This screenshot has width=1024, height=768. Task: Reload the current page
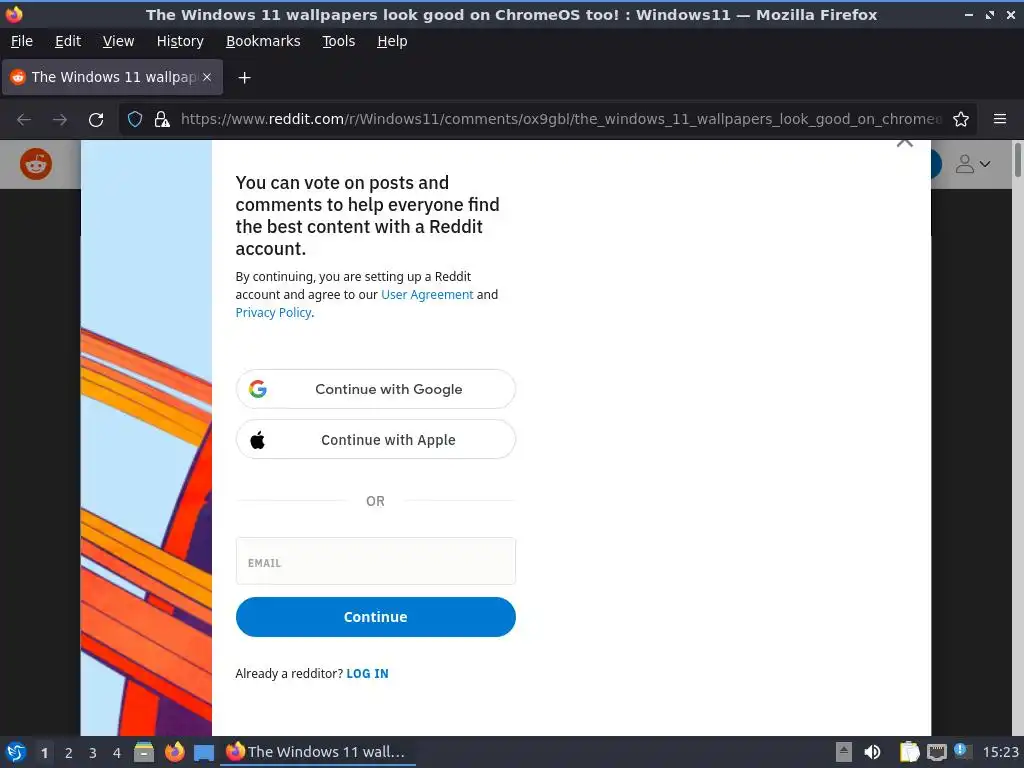point(96,120)
